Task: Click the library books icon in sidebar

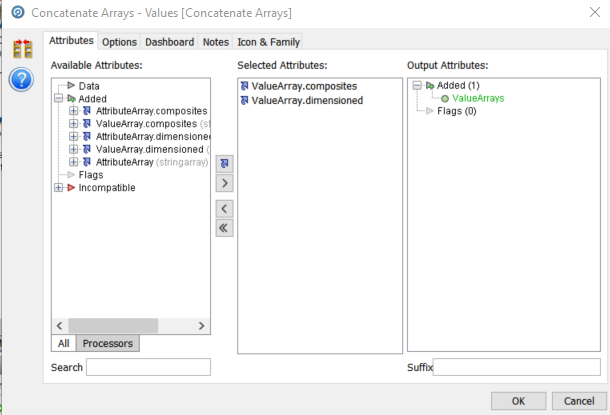Action: coord(22,49)
